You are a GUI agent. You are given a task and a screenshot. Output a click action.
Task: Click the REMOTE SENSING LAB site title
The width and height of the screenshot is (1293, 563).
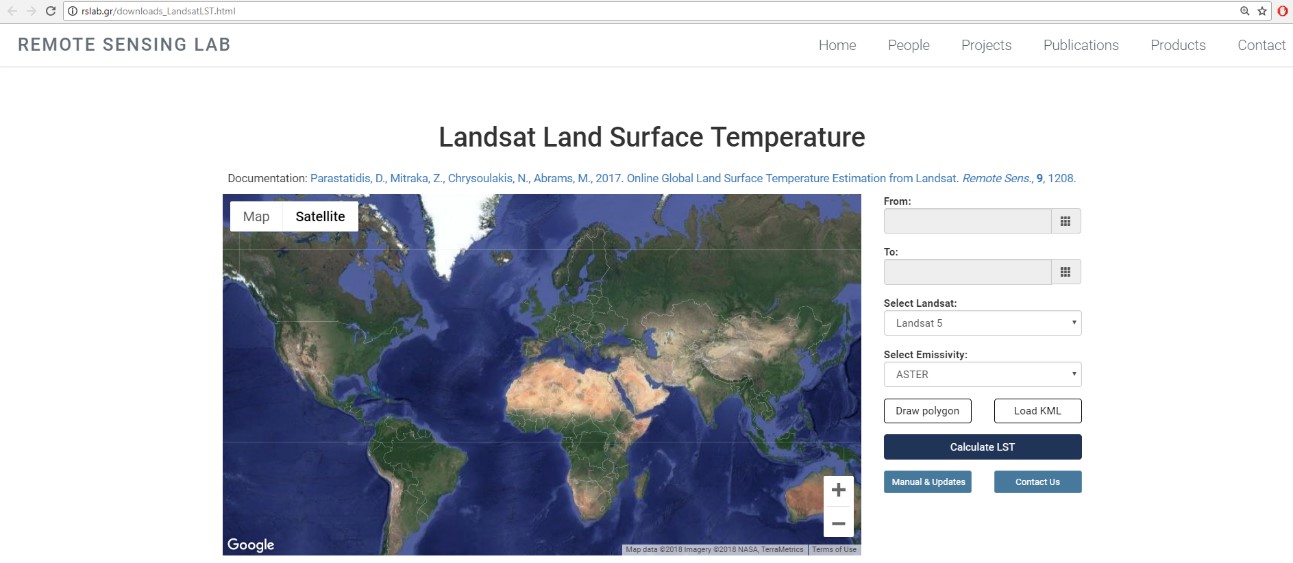click(124, 45)
